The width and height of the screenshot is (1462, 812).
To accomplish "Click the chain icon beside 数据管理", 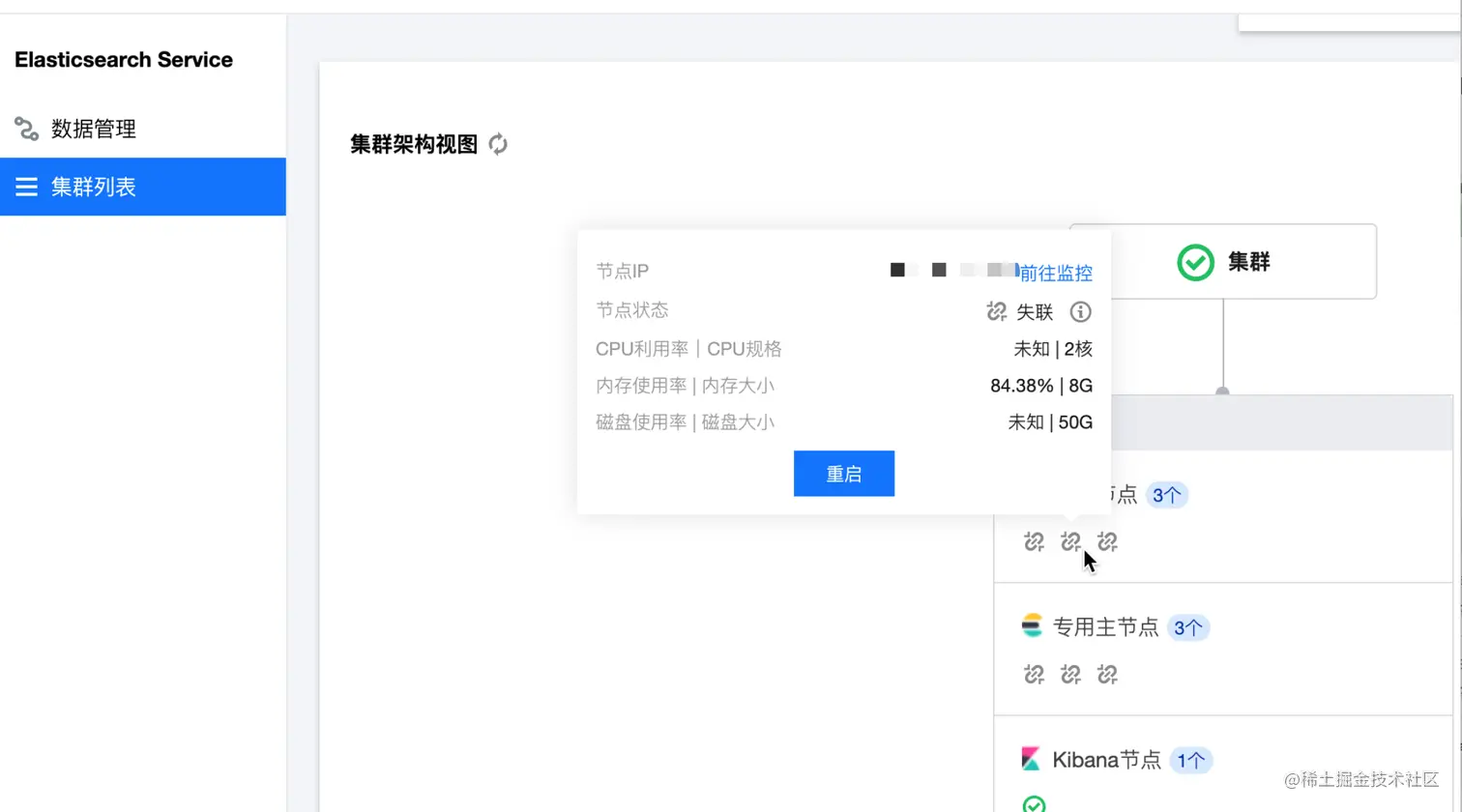I will coord(27,129).
